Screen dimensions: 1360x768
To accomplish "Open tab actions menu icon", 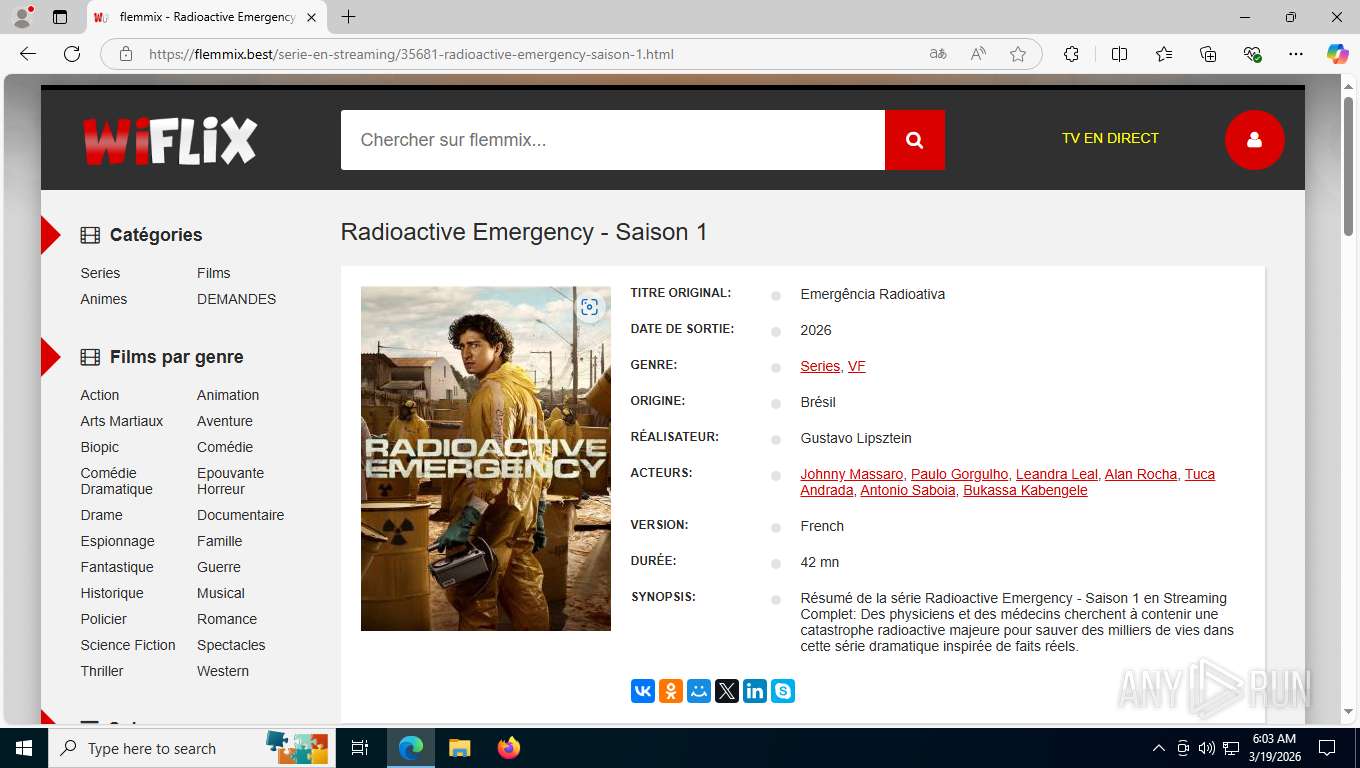I will pos(60,17).
